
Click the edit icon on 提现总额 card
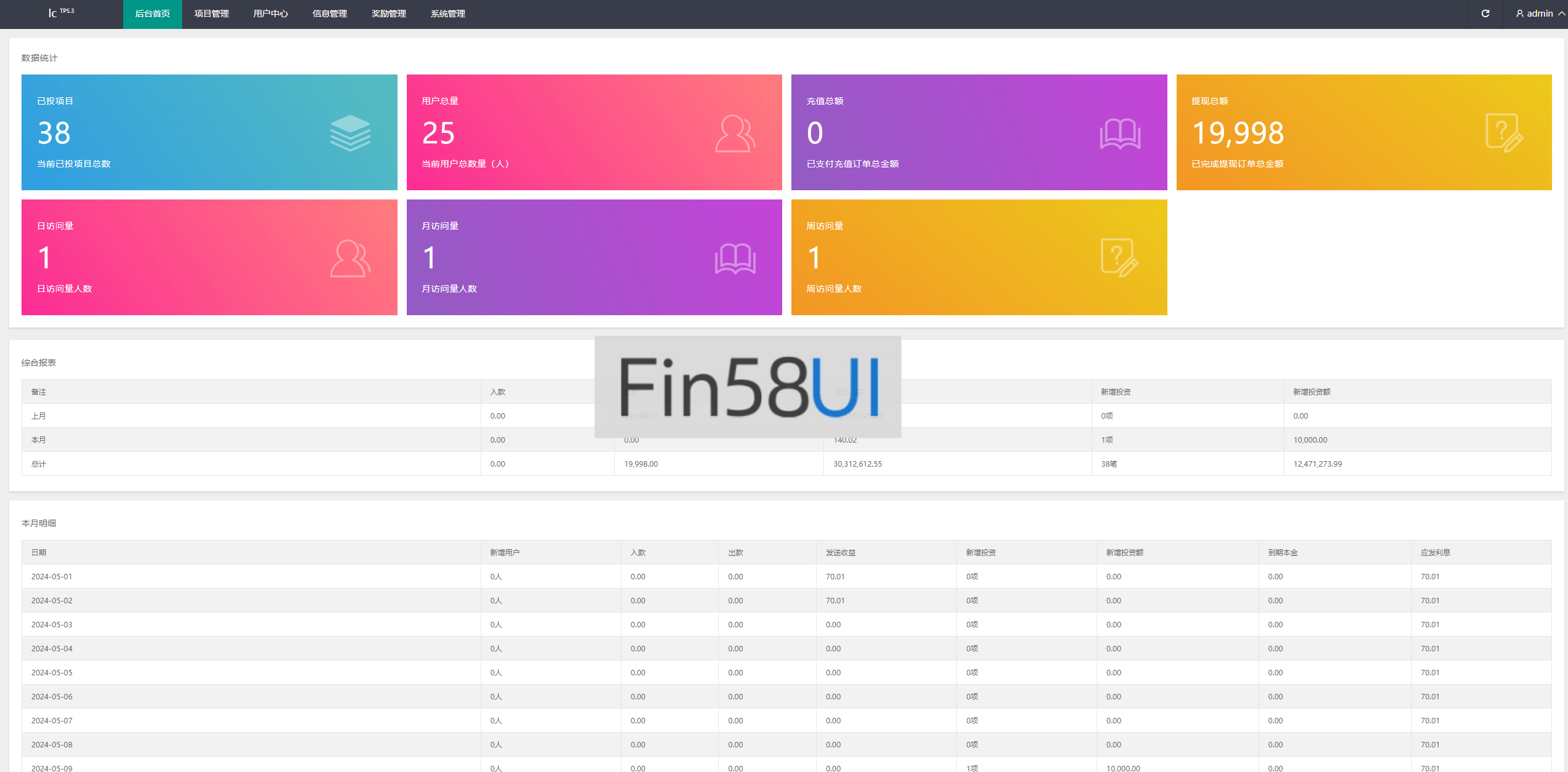[x=1504, y=133]
